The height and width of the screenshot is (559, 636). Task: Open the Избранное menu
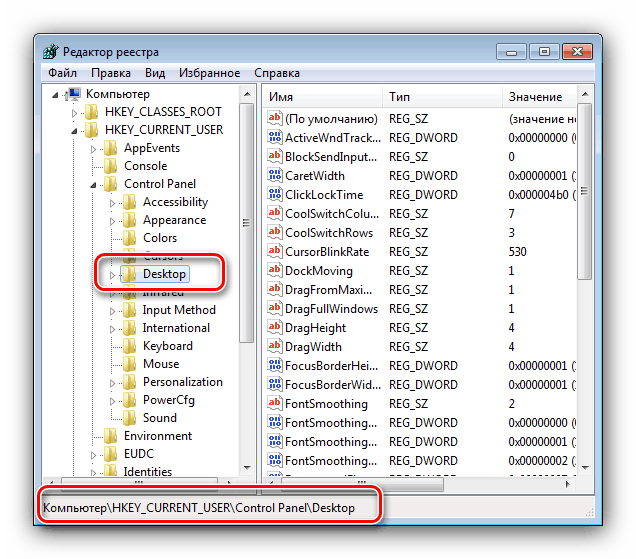tap(209, 73)
